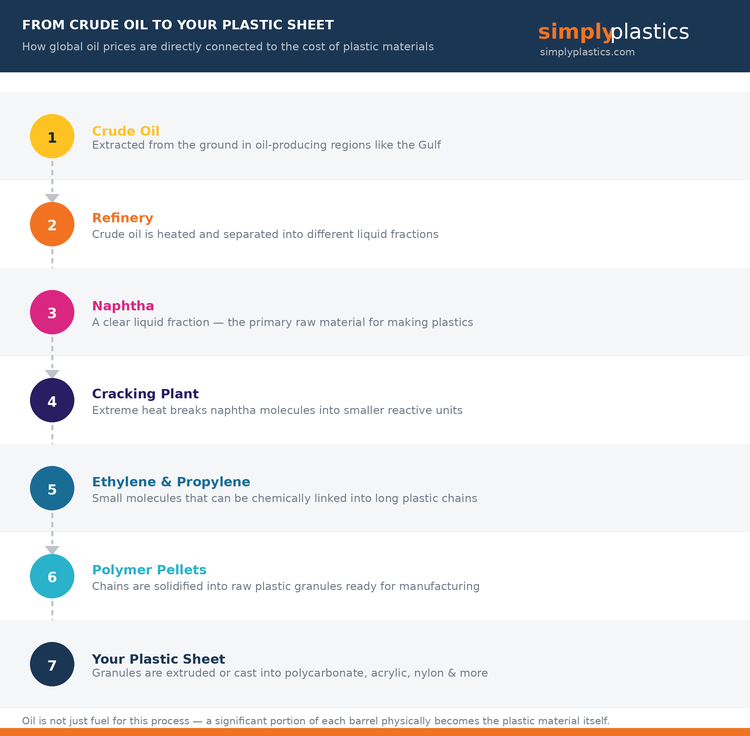This screenshot has height=736, width=750.
Task: Click the Naphtha description text
Action: (x=282, y=323)
